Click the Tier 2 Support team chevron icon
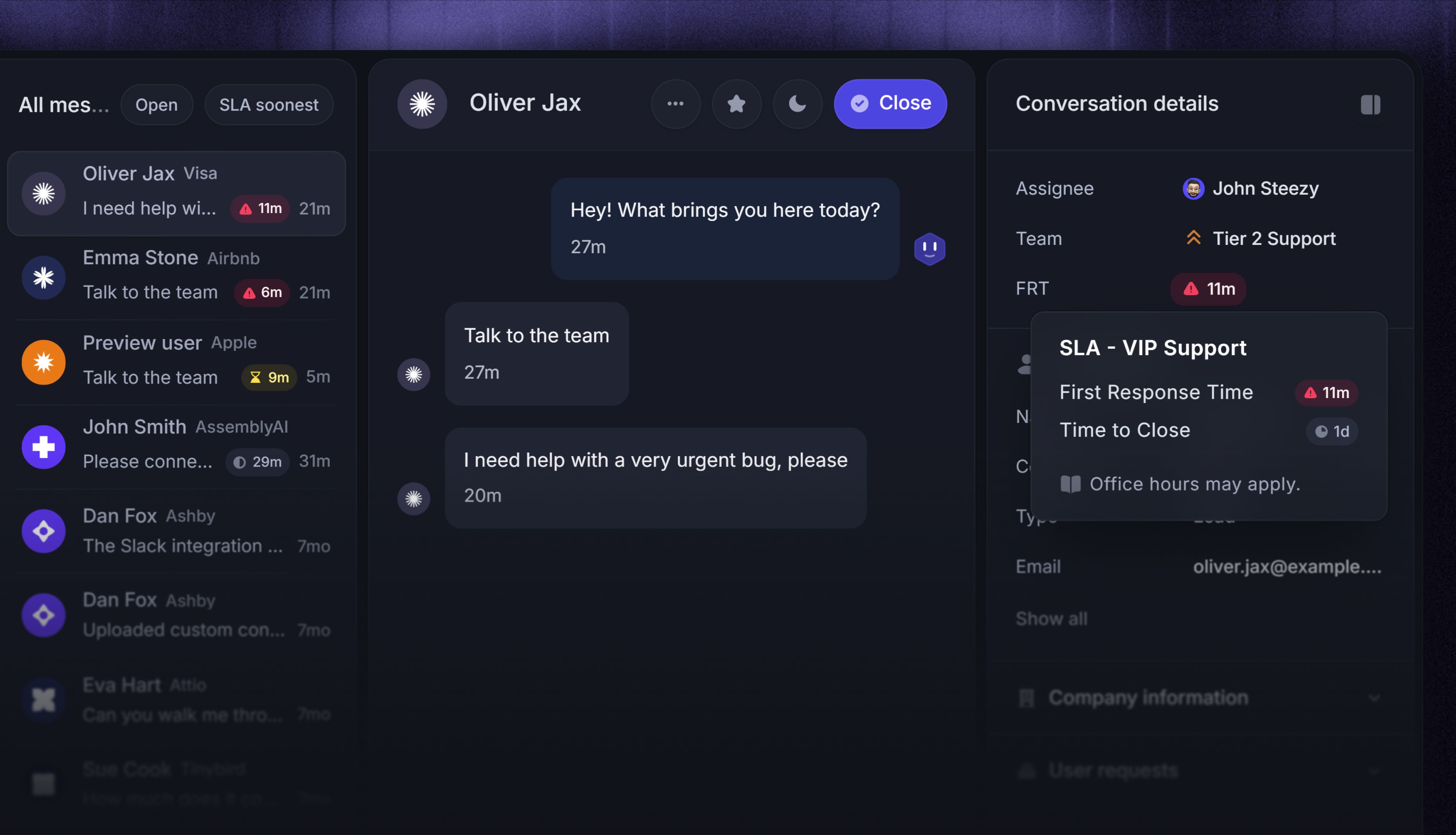1456x835 pixels. click(1193, 238)
